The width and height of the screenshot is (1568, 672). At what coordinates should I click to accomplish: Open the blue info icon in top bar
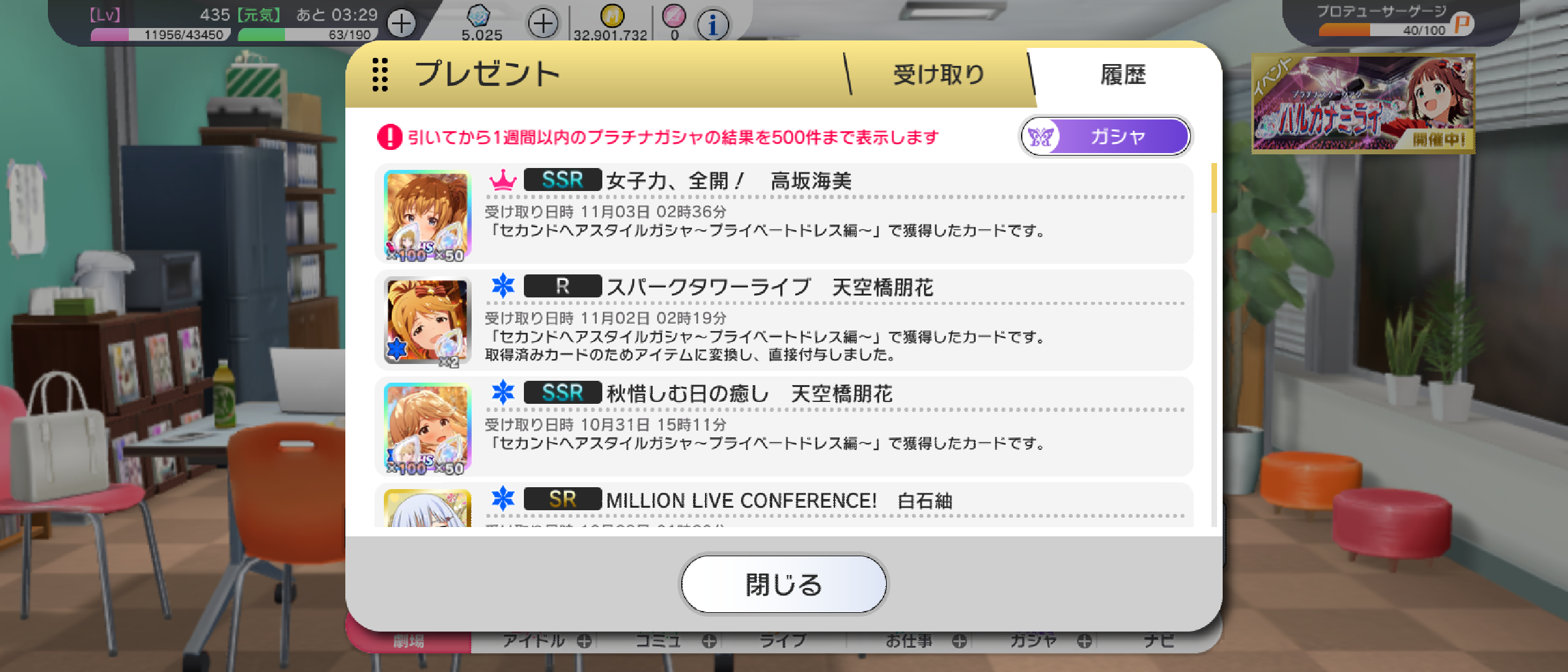pyautogui.click(x=712, y=25)
